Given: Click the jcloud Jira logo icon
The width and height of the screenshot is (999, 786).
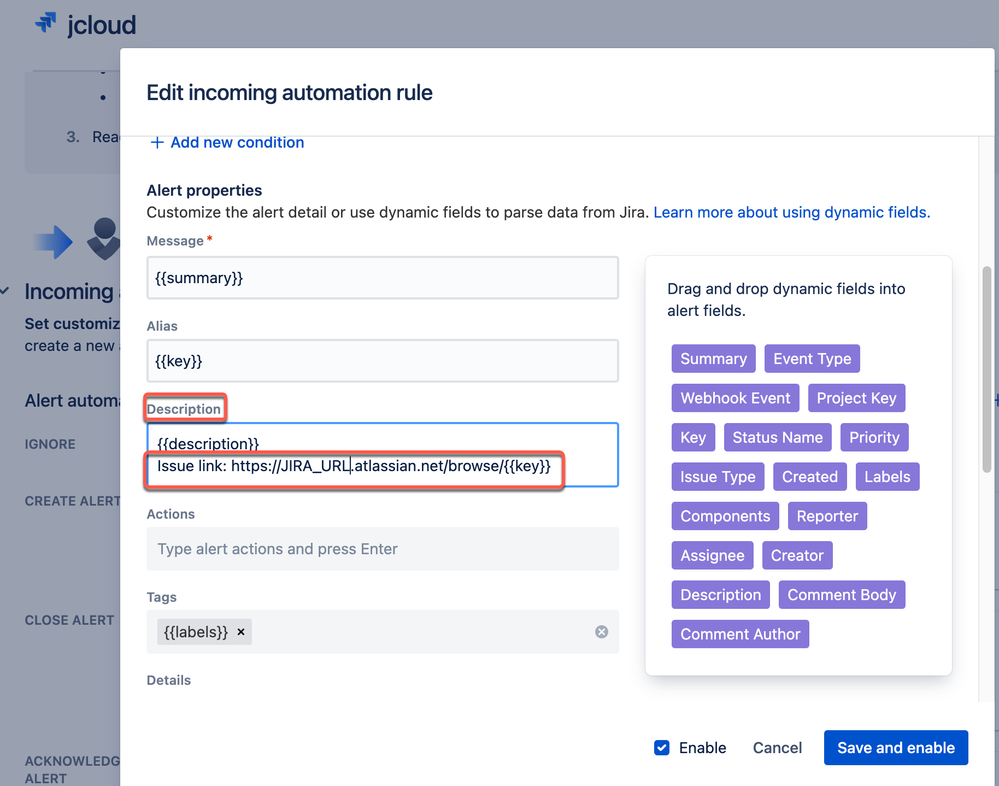Looking at the screenshot, I should 46,23.
